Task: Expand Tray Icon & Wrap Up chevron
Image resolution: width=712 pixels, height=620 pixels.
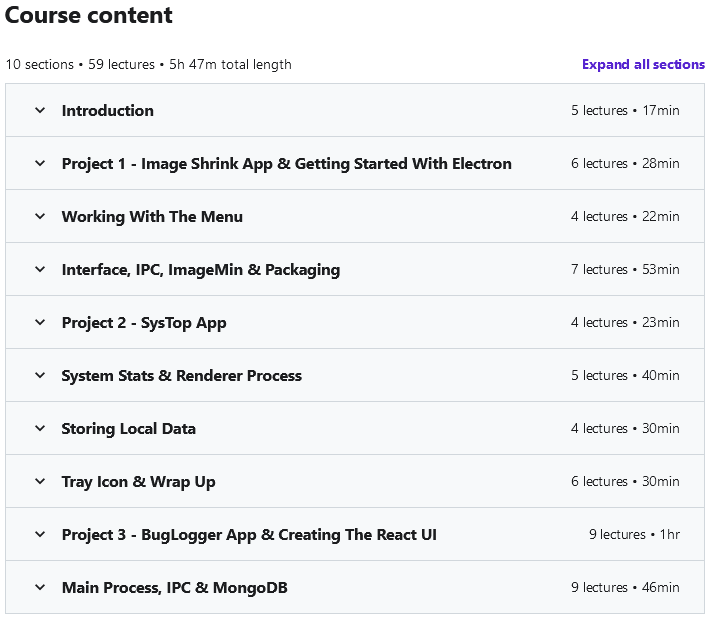Action: [40, 481]
